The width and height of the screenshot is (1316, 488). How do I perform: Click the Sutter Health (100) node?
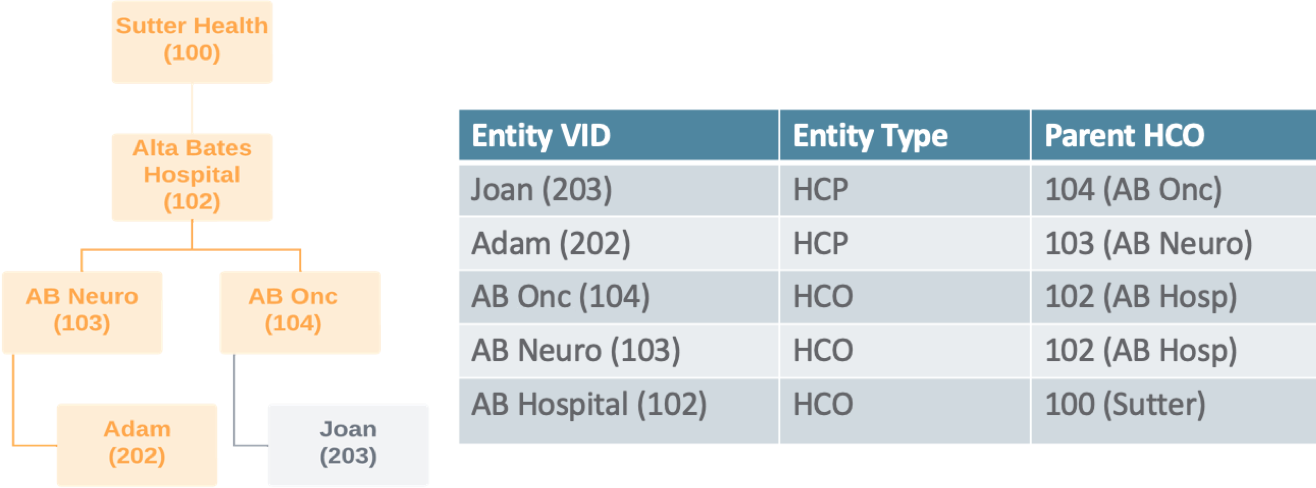pyautogui.click(x=192, y=40)
